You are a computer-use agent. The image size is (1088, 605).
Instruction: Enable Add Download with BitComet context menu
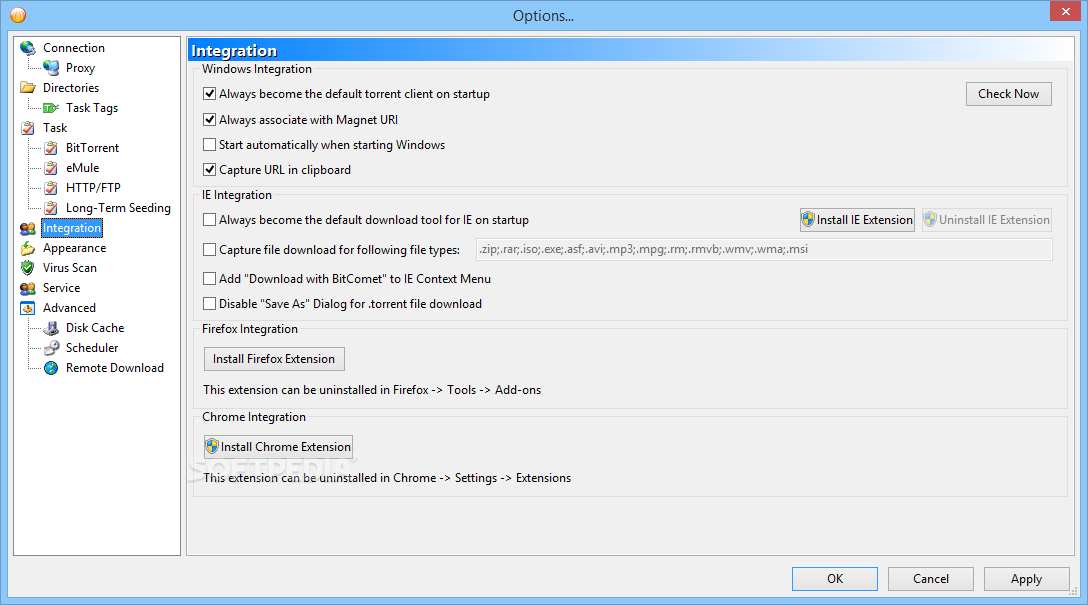point(209,278)
